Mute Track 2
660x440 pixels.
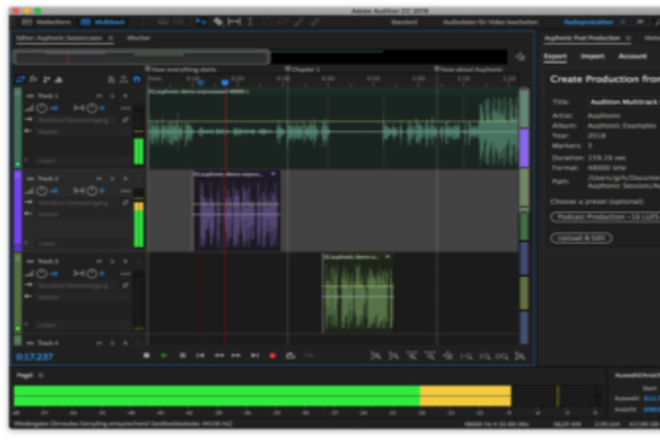[x=99, y=179]
